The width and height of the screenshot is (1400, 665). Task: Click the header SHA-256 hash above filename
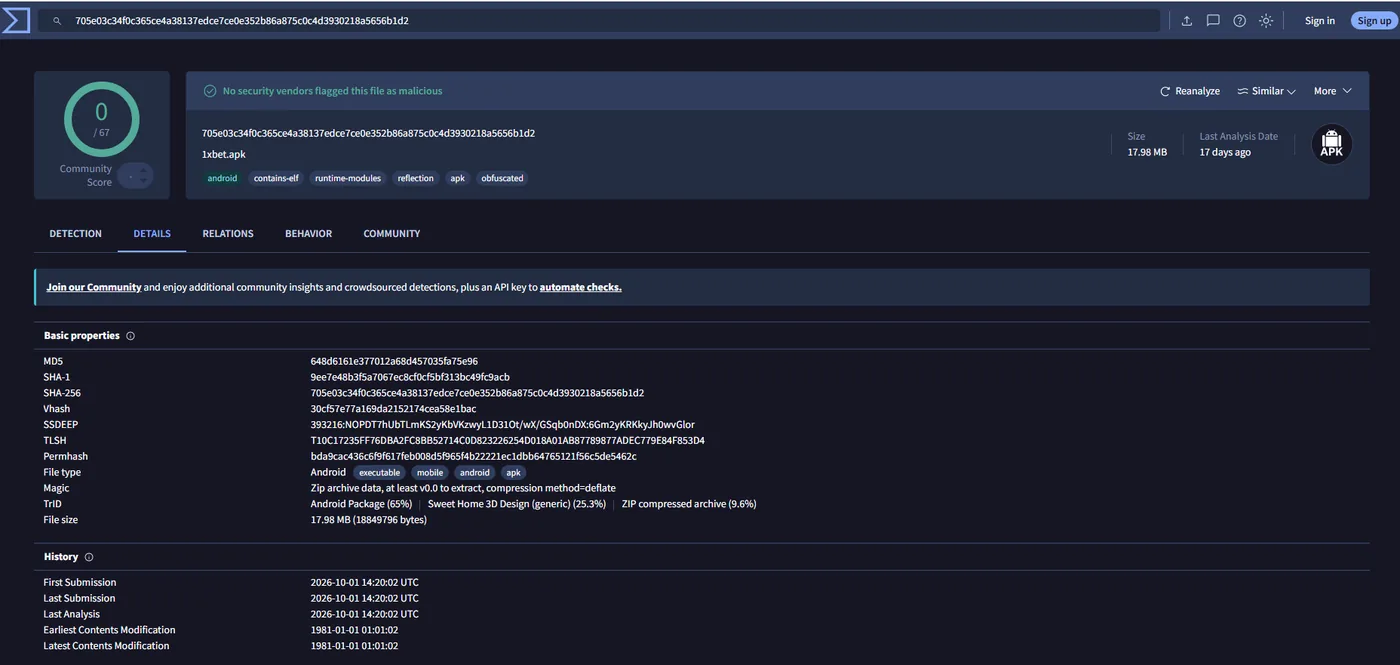point(368,133)
